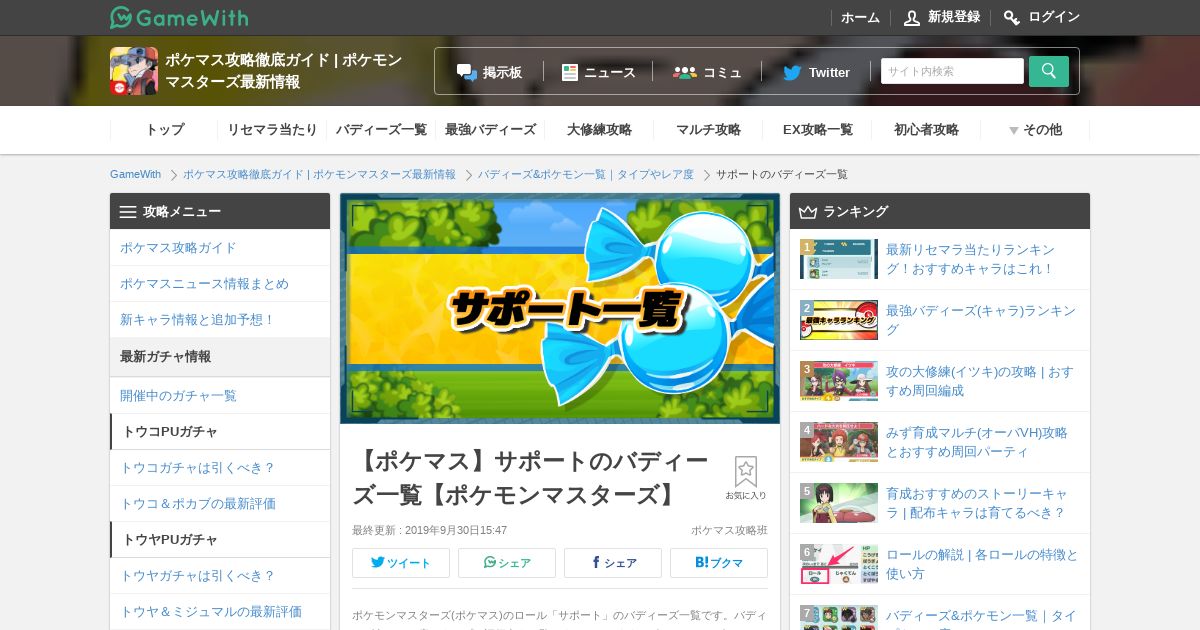
Task: Open トウコ＆ポカブの最新評価 link
Action: 220,504
